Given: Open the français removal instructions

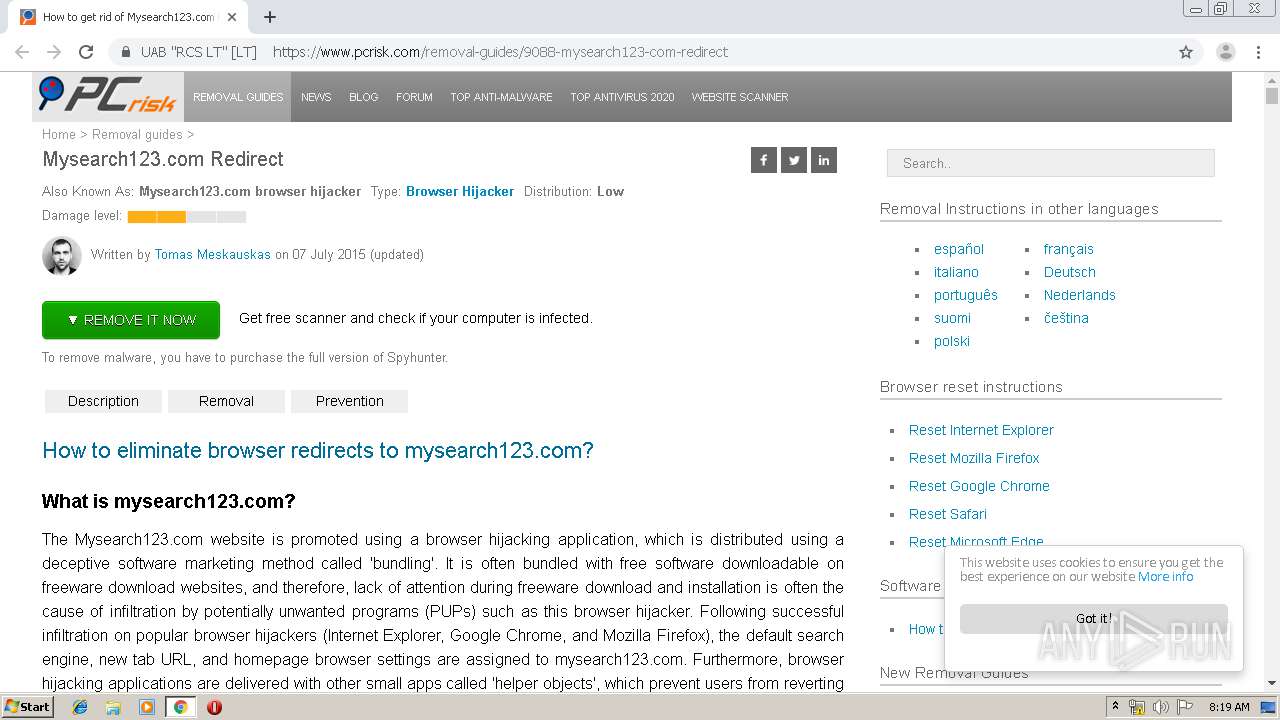Looking at the screenshot, I should click(1068, 249).
